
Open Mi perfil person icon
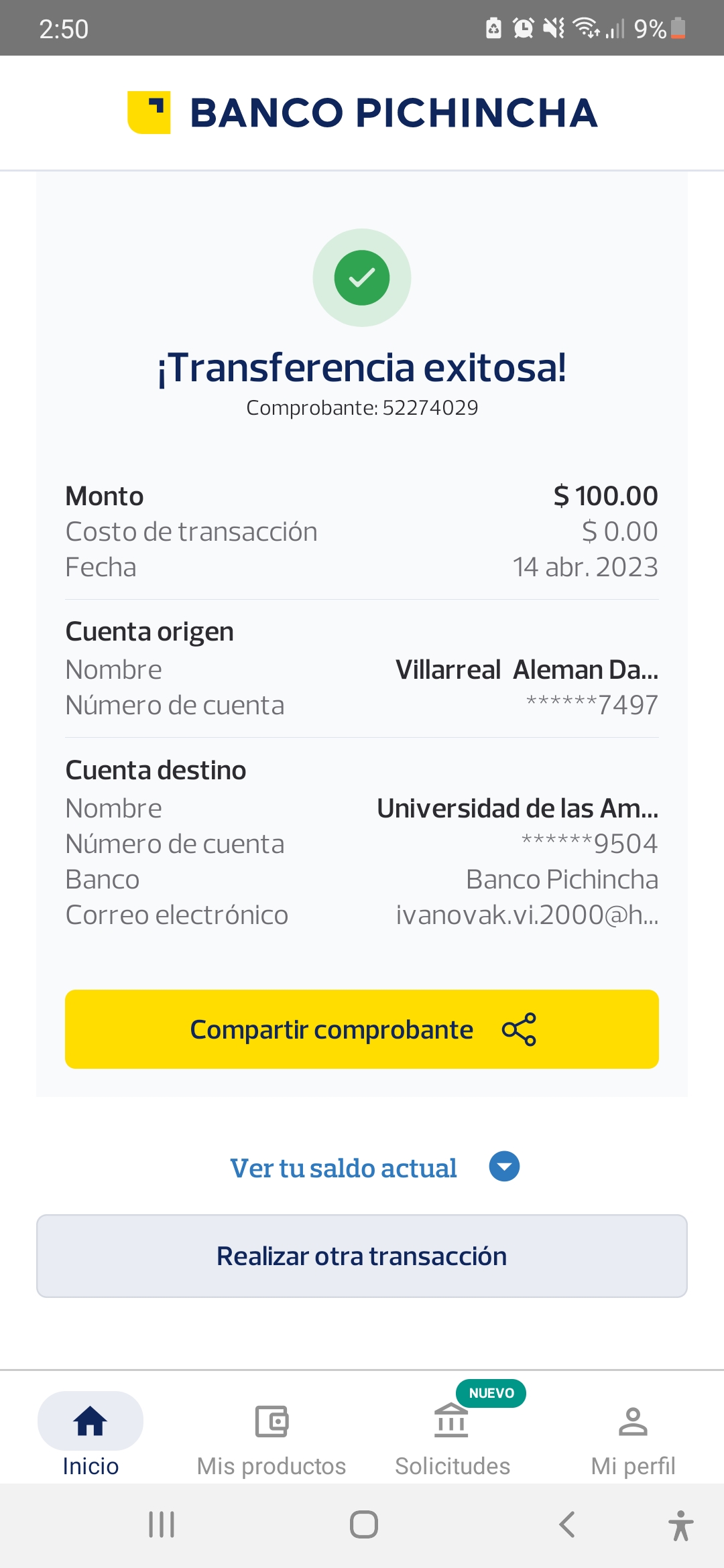pyautogui.click(x=633, y=1421)
